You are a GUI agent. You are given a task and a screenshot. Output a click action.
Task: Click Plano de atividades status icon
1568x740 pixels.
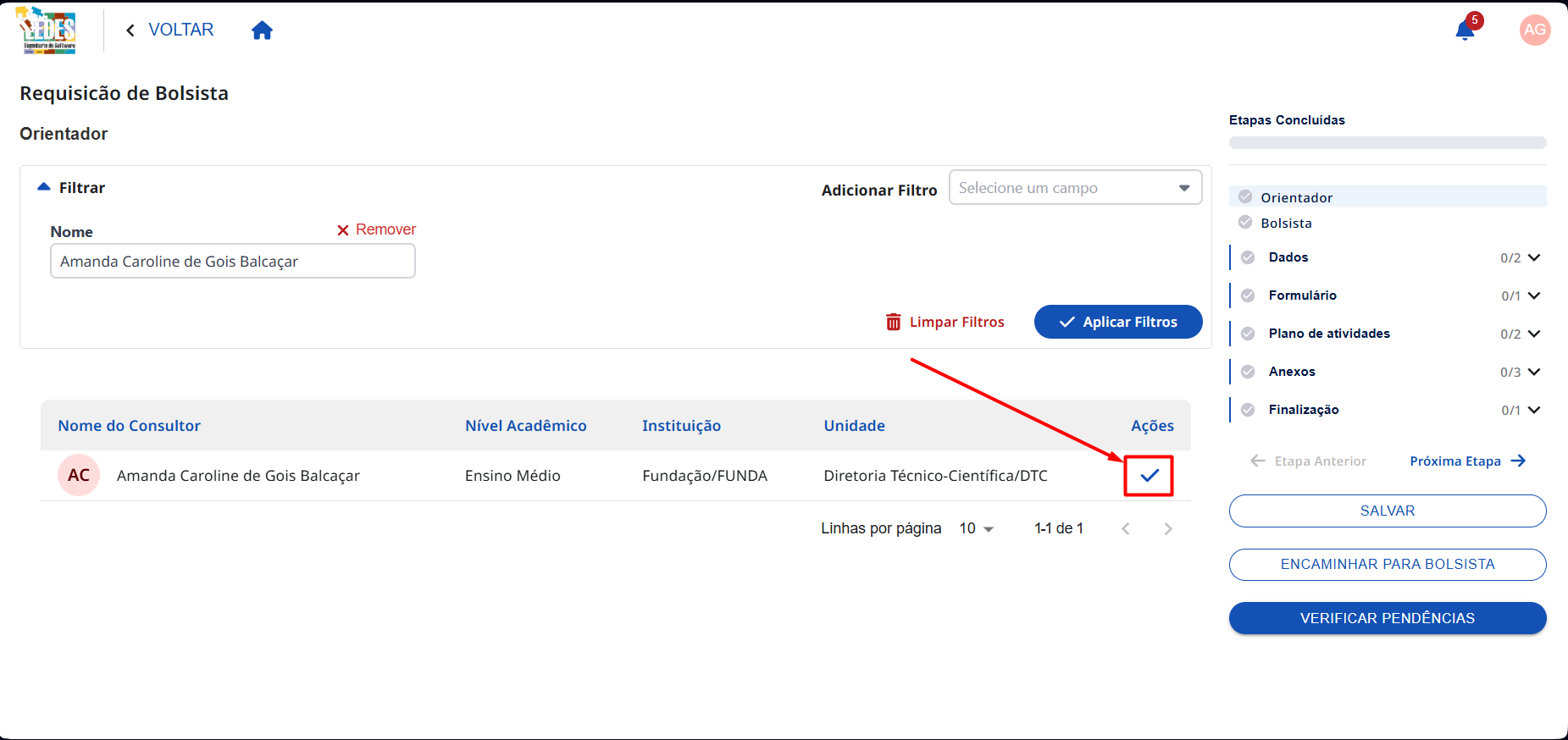(1248, 334)
